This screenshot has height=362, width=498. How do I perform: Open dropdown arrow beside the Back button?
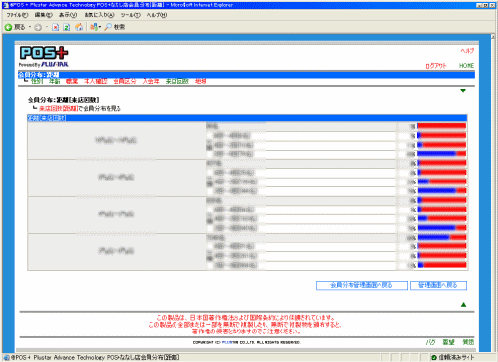click(30, 27)
